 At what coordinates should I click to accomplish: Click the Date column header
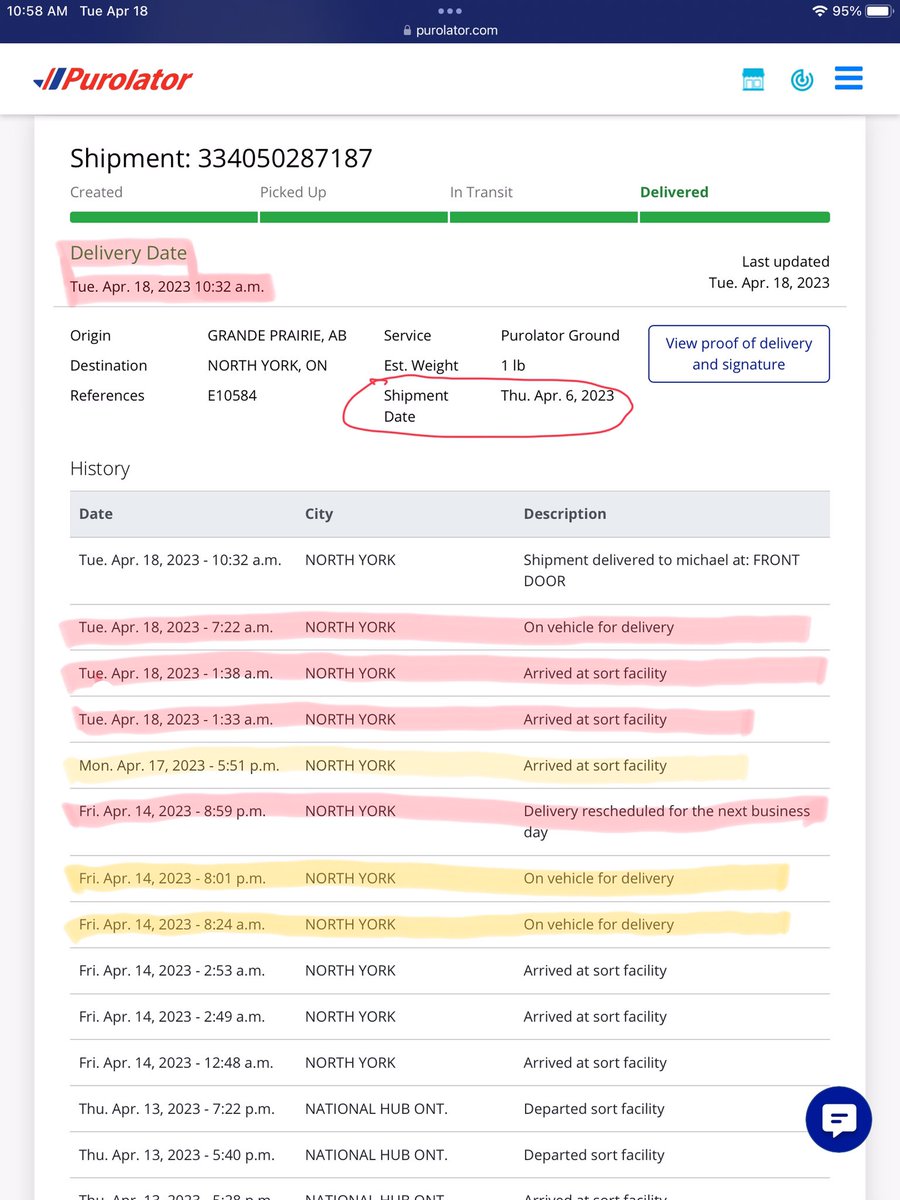[x=96, y=514]
